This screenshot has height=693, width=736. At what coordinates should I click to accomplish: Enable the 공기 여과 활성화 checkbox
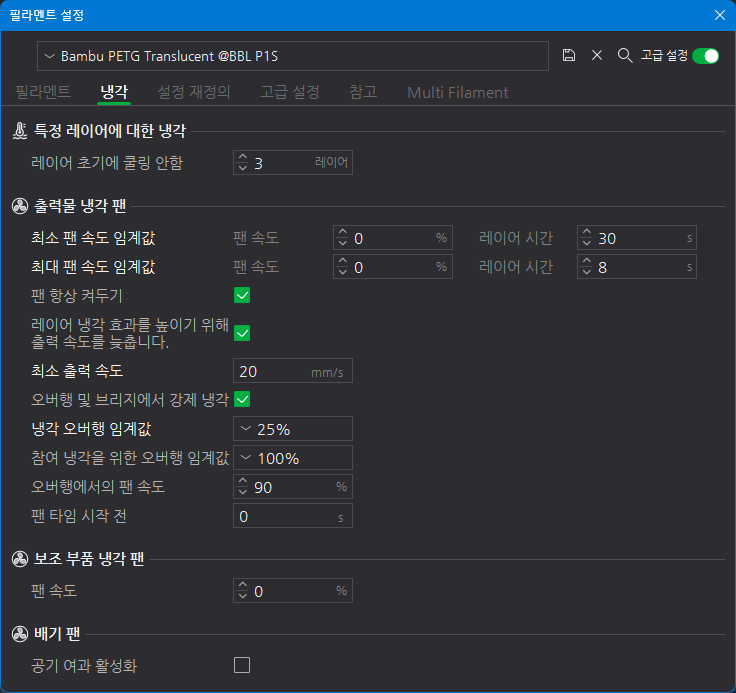pos(242,665)
